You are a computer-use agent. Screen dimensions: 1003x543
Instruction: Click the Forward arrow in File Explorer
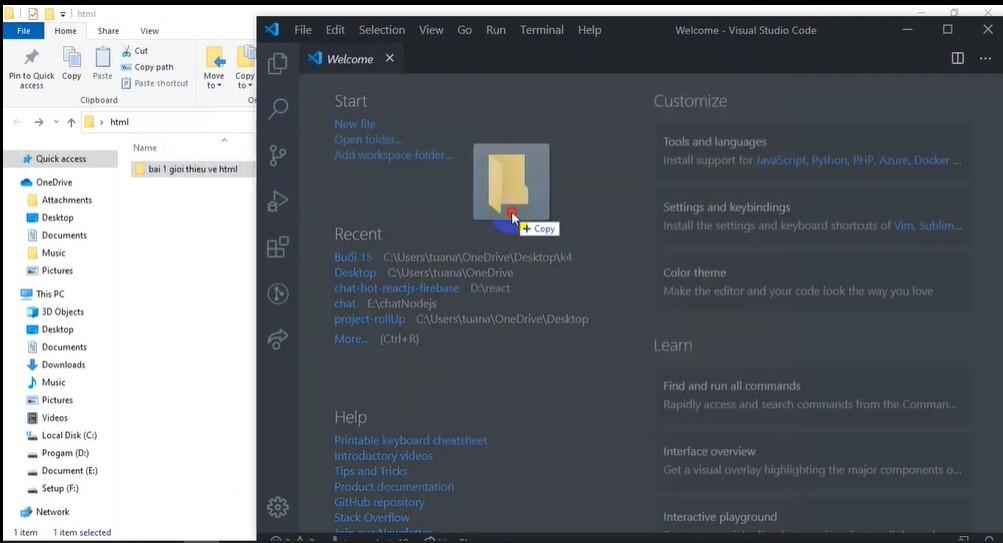pyautogui.click(x=38, y=122)
